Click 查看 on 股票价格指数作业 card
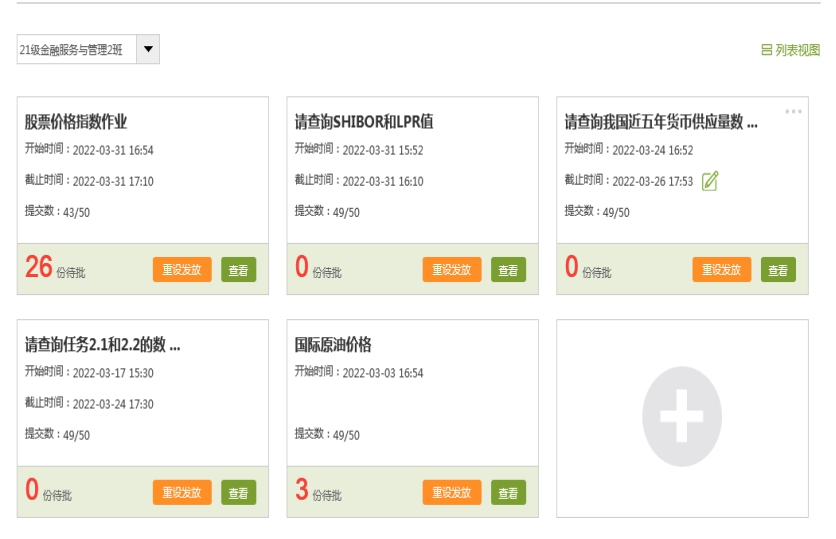Viewport: 836px width, 539px height. (238, 270)
